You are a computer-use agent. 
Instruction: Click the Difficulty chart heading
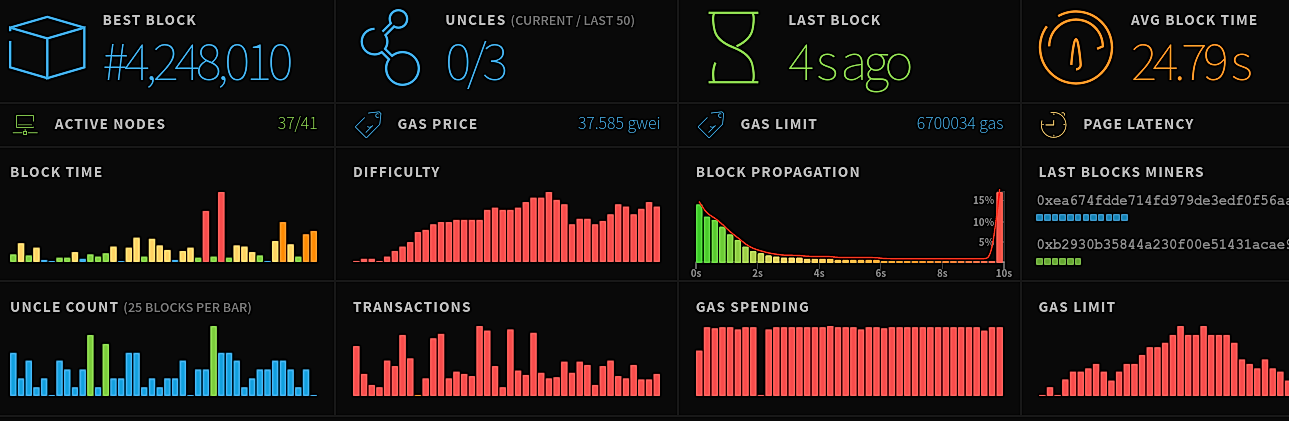pos(396,172)
